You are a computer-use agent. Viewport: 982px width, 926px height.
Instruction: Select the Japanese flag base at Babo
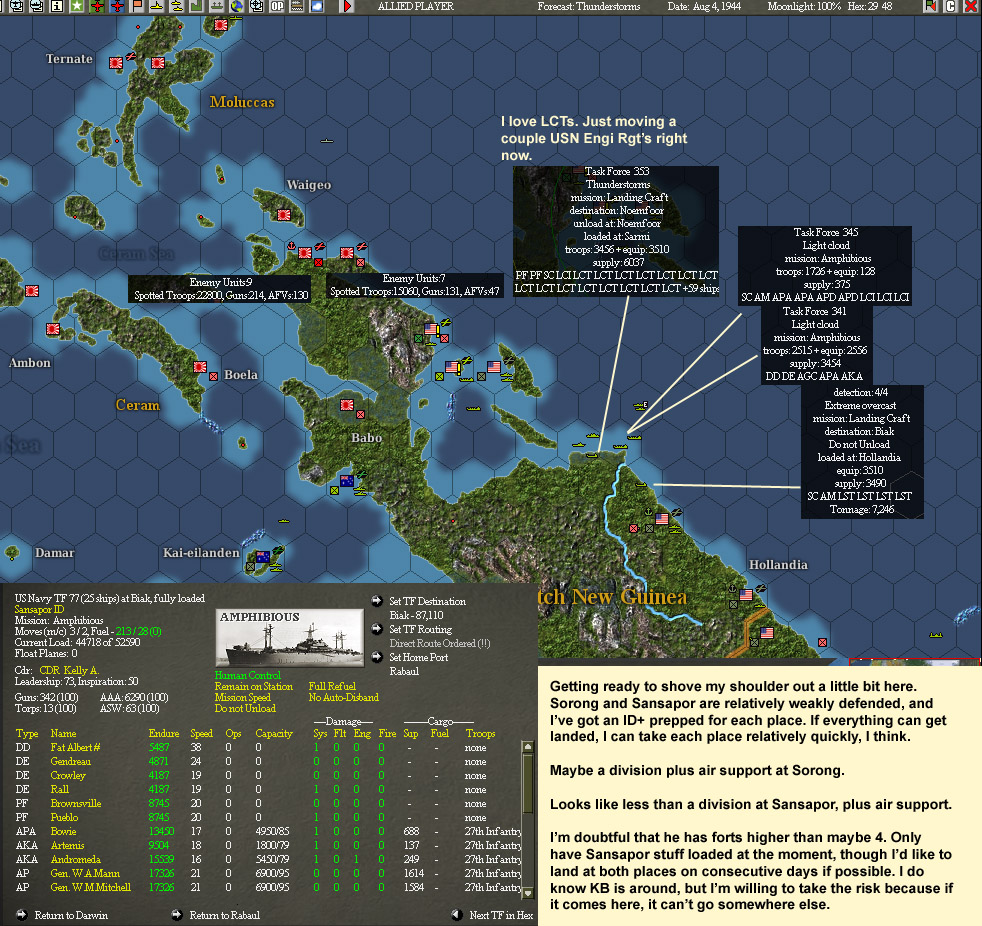[347, 405]
